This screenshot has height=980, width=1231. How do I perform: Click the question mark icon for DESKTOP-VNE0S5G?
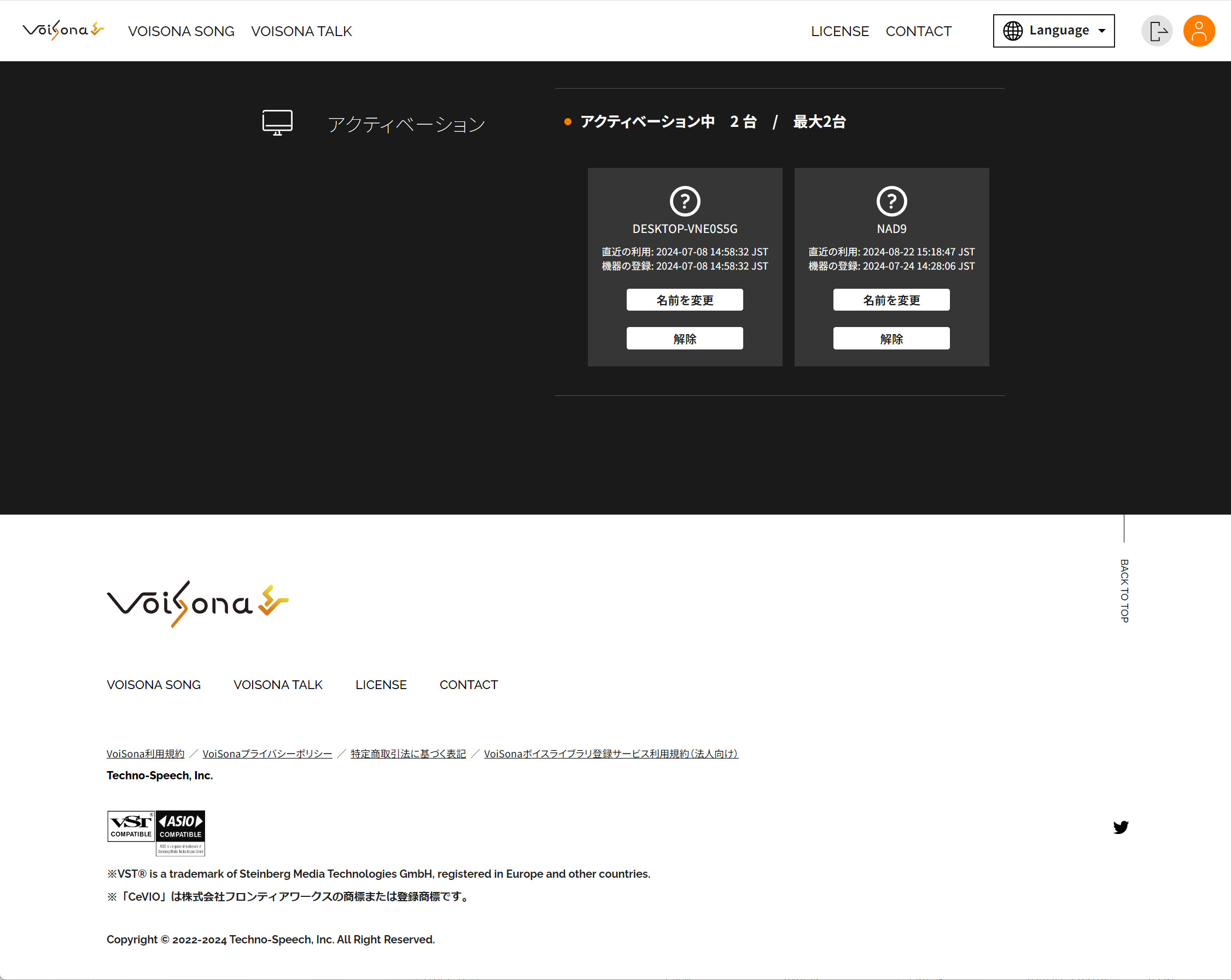(x=685, y=201)
